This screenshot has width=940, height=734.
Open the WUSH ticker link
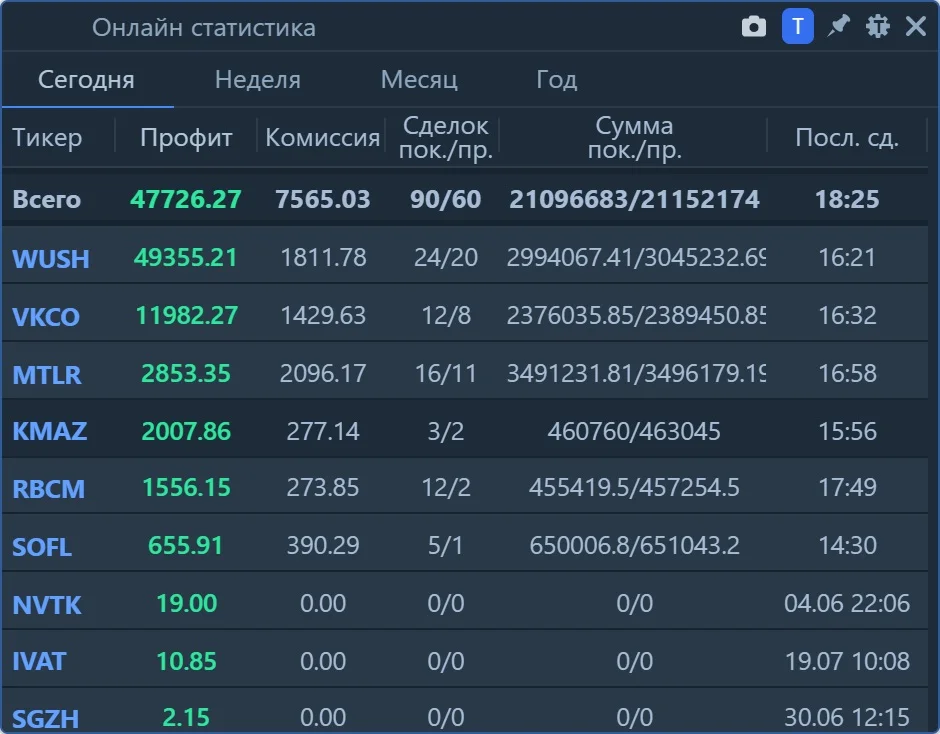pyautogui.click(x=51, y=259)
